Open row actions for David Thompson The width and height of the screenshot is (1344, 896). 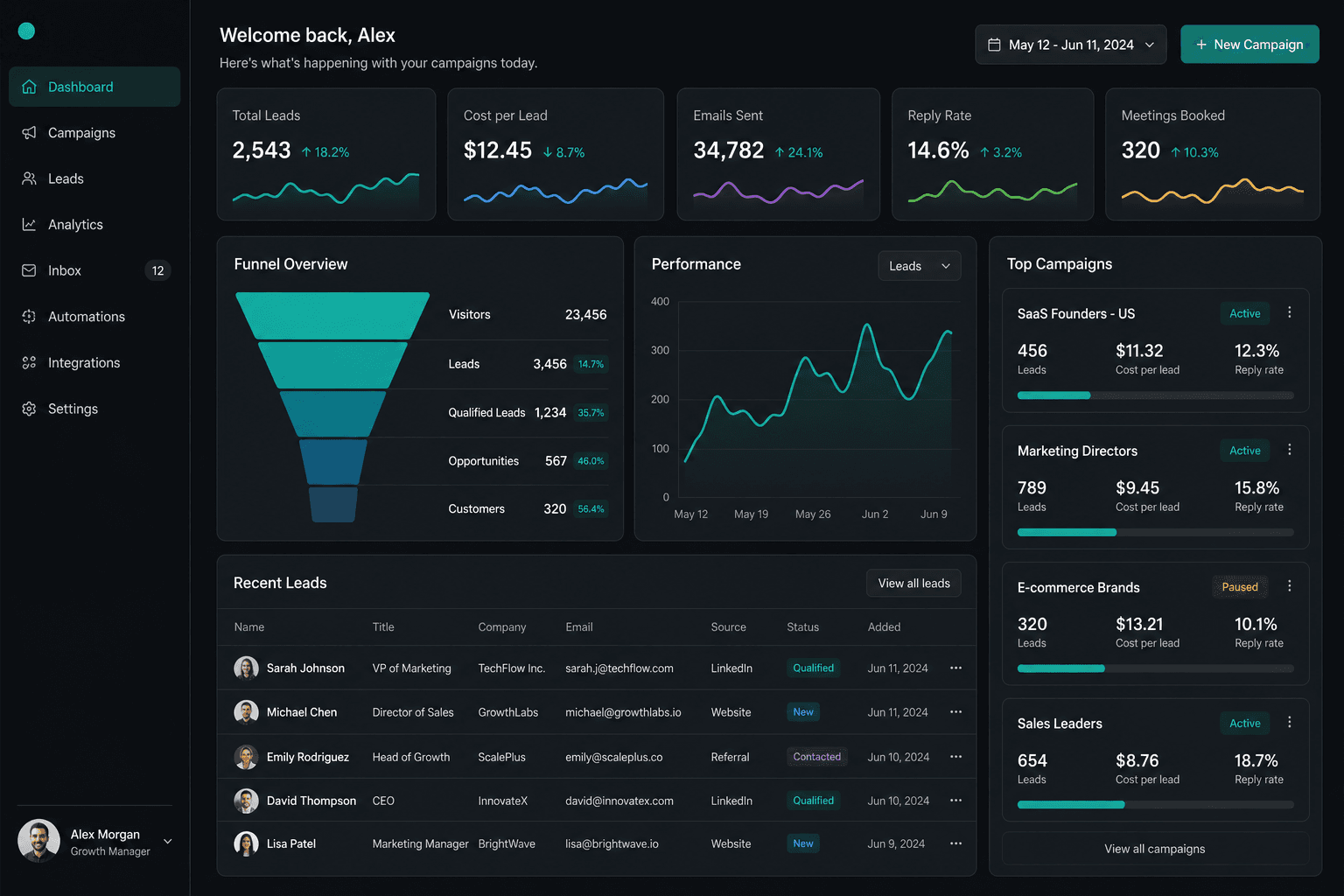[x=955, y=801]
